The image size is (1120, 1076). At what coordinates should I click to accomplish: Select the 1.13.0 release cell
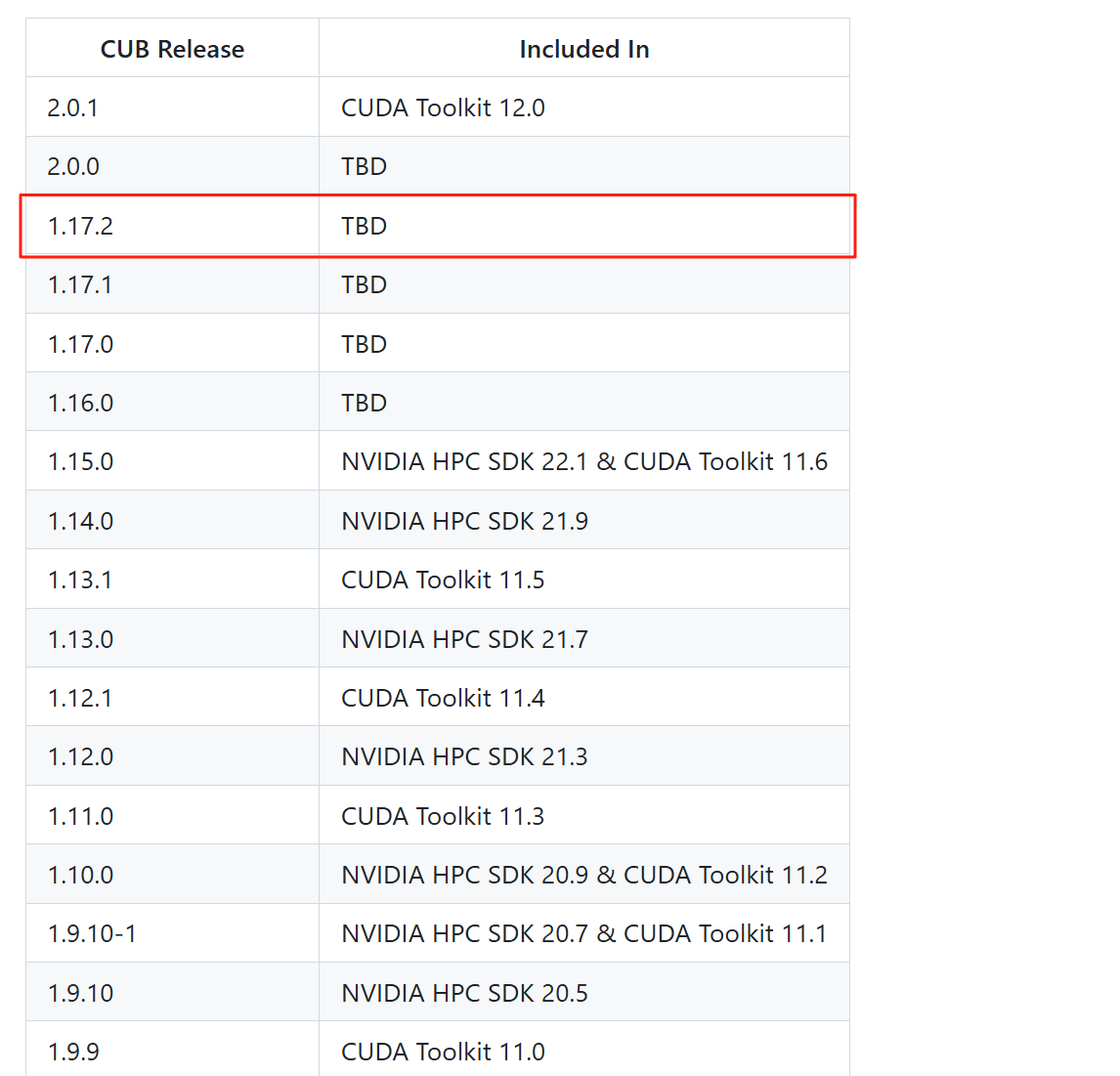[x=172, y=638]
